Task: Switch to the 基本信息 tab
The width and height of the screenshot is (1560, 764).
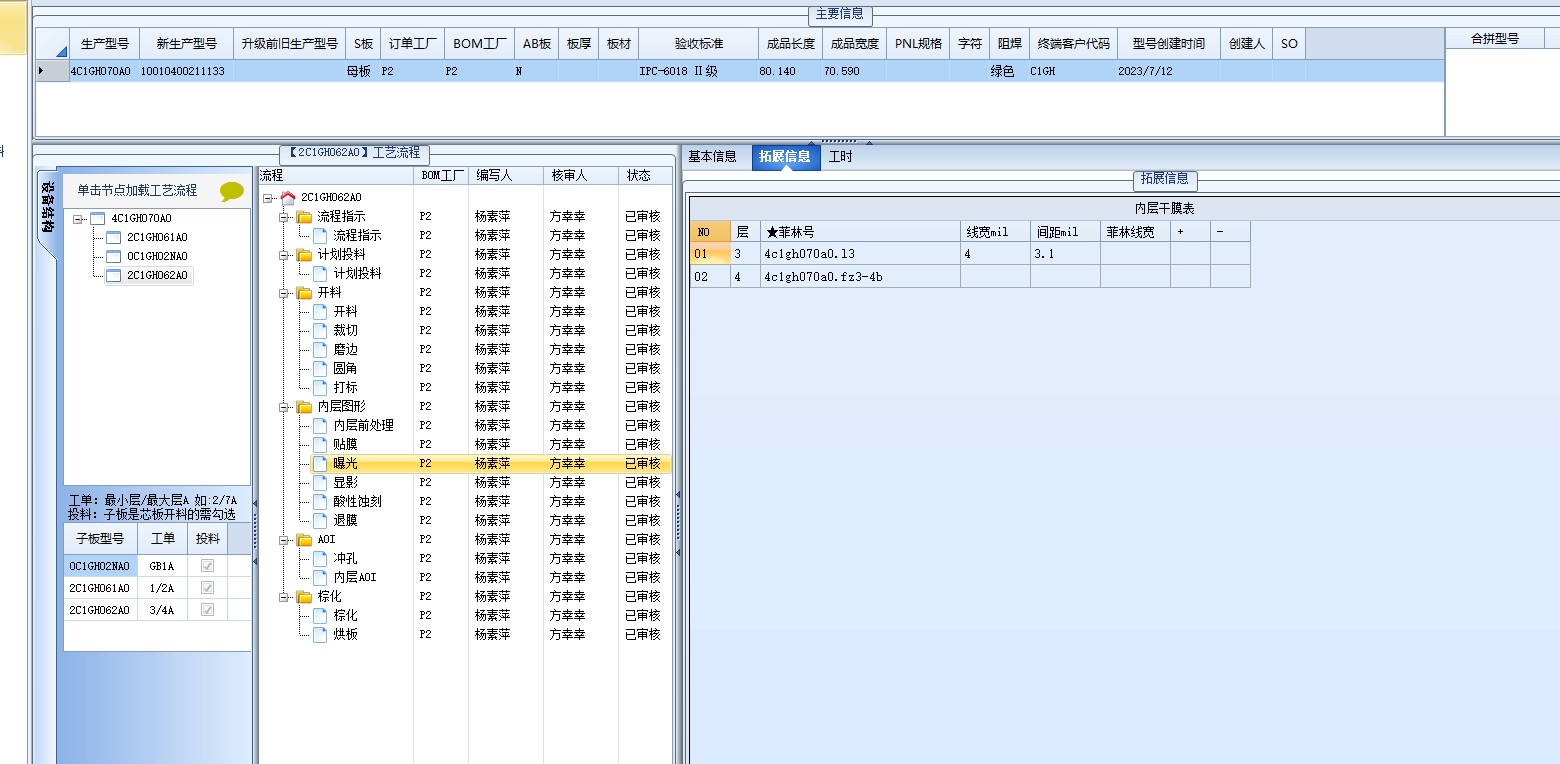Action: coord(712,156)
